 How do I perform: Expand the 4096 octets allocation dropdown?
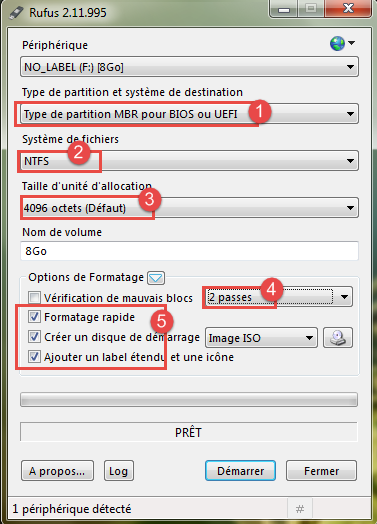click(190, 208)
